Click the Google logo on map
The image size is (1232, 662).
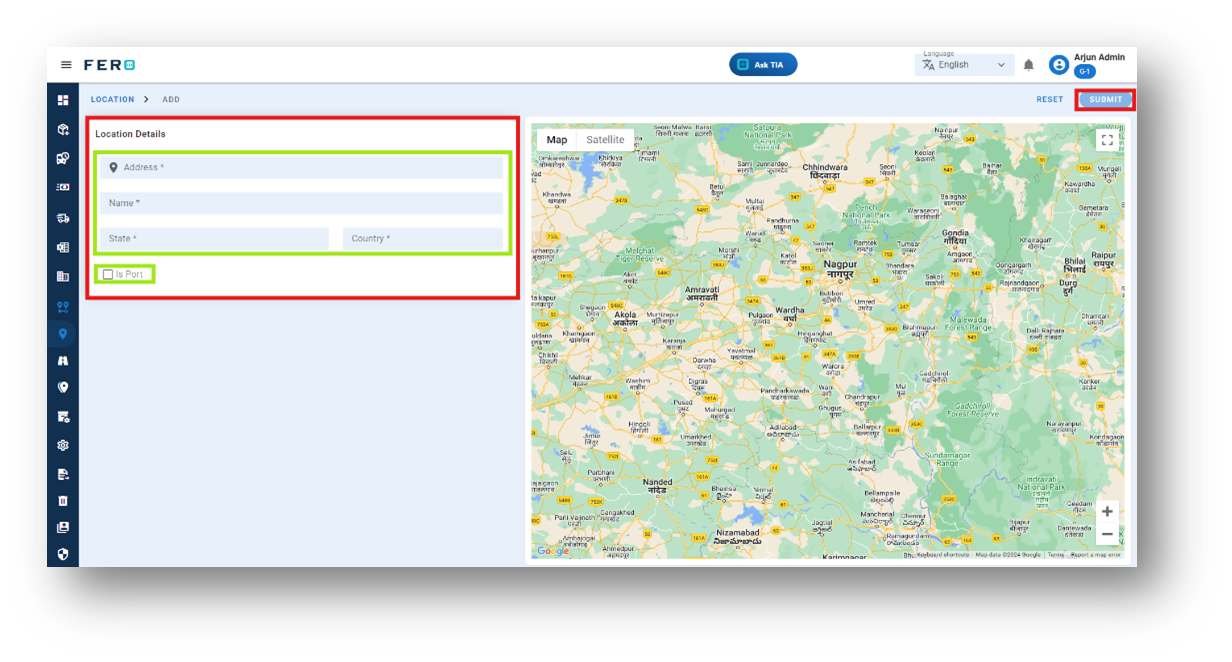[552, 551]
